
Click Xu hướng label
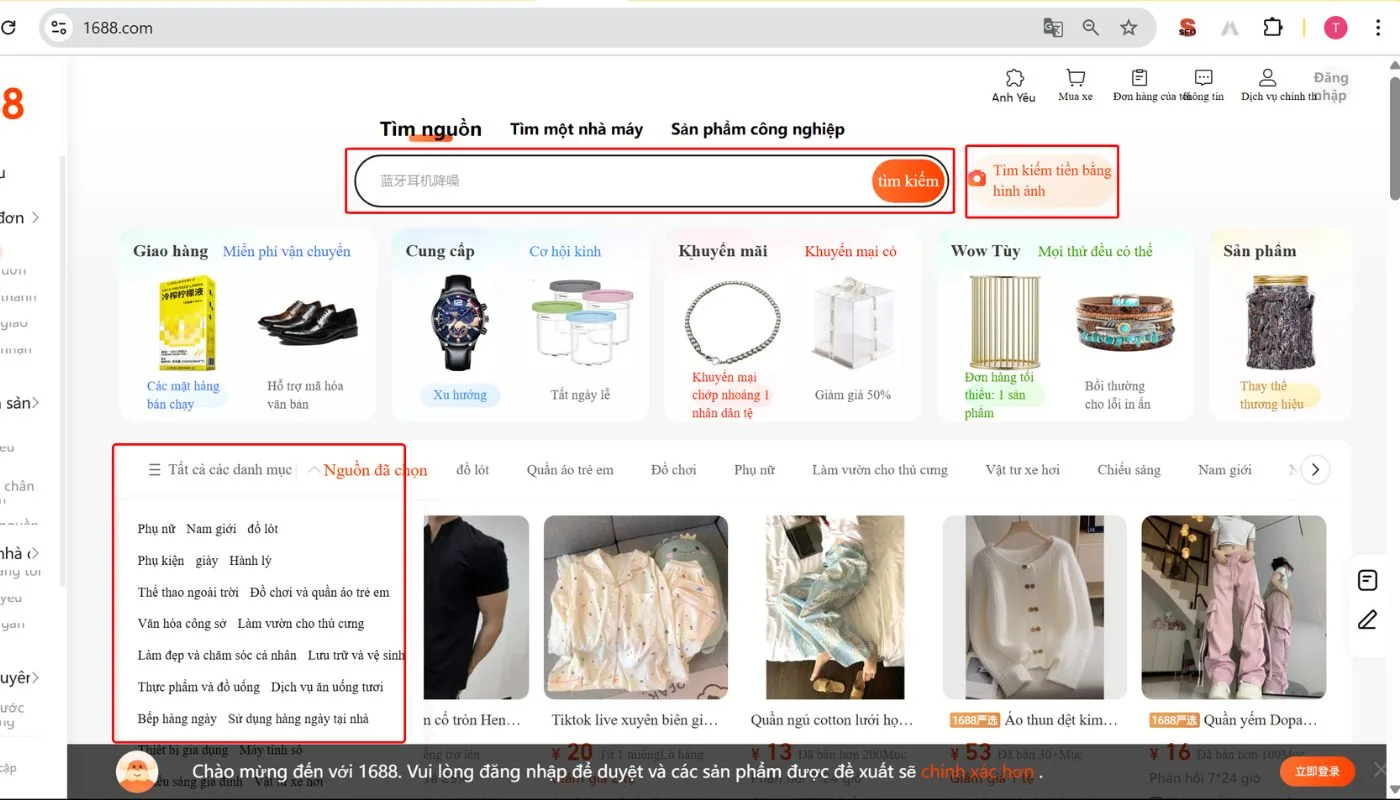point(460,395)
